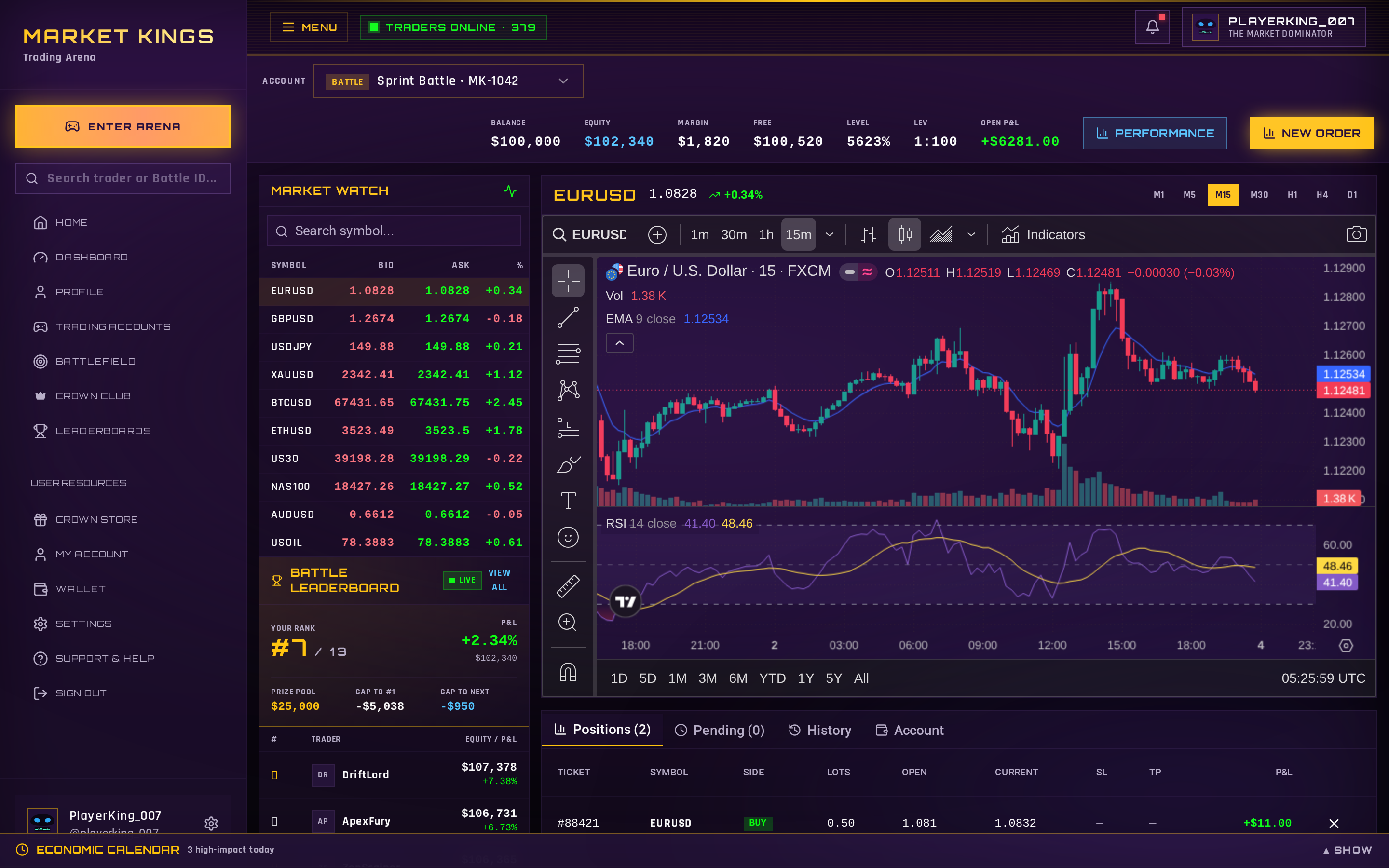The height and width of the screenshot is (868, 1389).
Task: Open the gear beside PlayerKing_007 in sidebar
Action: pos(211,823)
